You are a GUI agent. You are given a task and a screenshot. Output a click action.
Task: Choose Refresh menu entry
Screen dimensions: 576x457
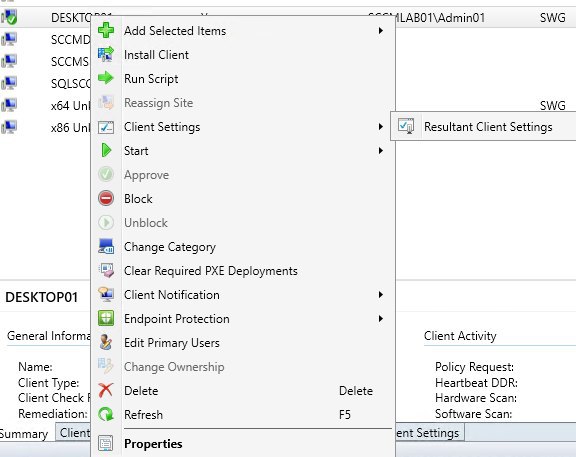coord(242,415)
